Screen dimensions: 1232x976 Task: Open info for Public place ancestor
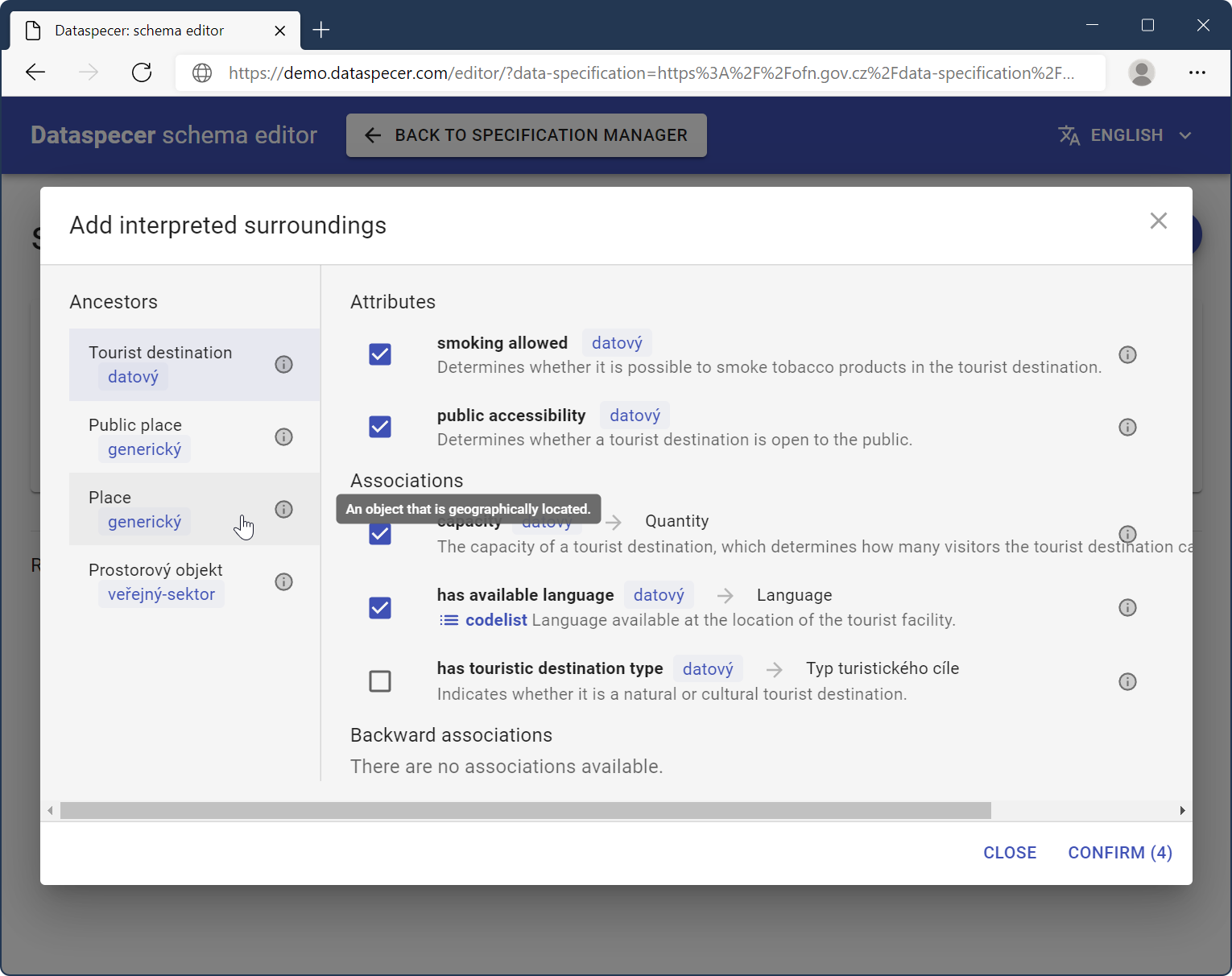click(x=283, y=437)
